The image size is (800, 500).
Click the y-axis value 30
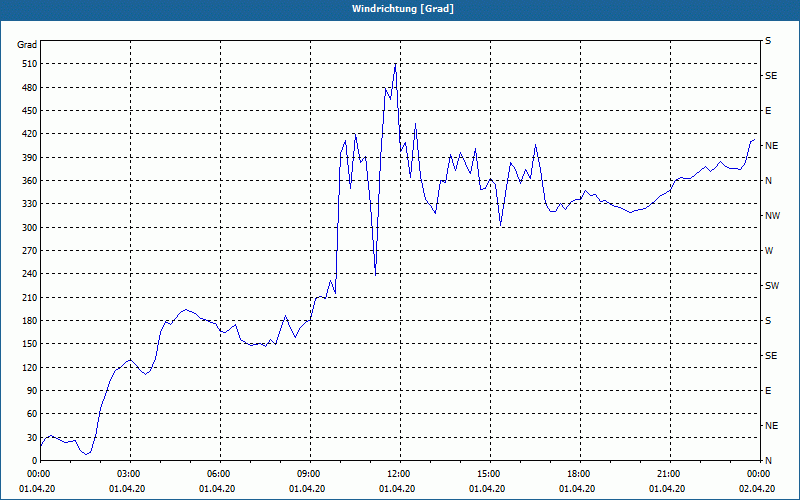[x=32, y=437]
